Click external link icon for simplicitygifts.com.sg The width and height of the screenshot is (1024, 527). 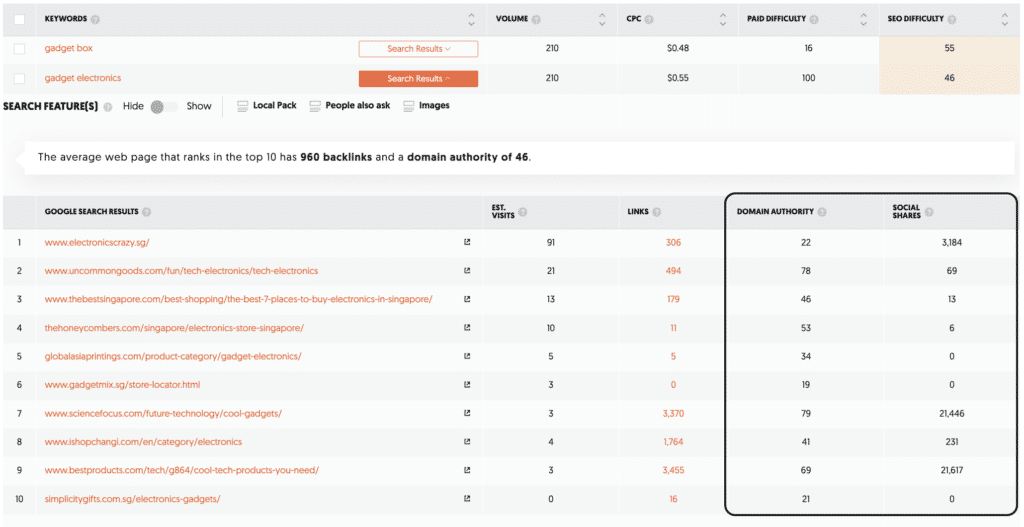point(467,499)
